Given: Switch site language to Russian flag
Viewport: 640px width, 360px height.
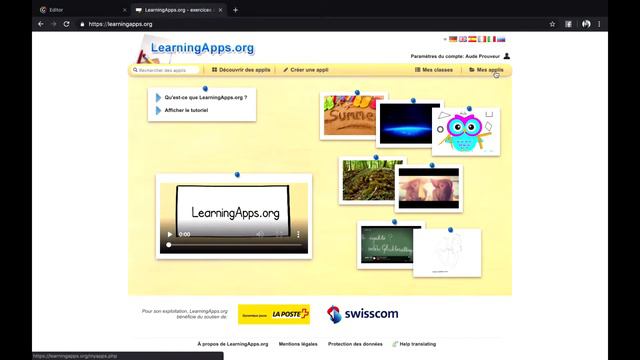Looking at the screenshot, I should click(501, 39).
